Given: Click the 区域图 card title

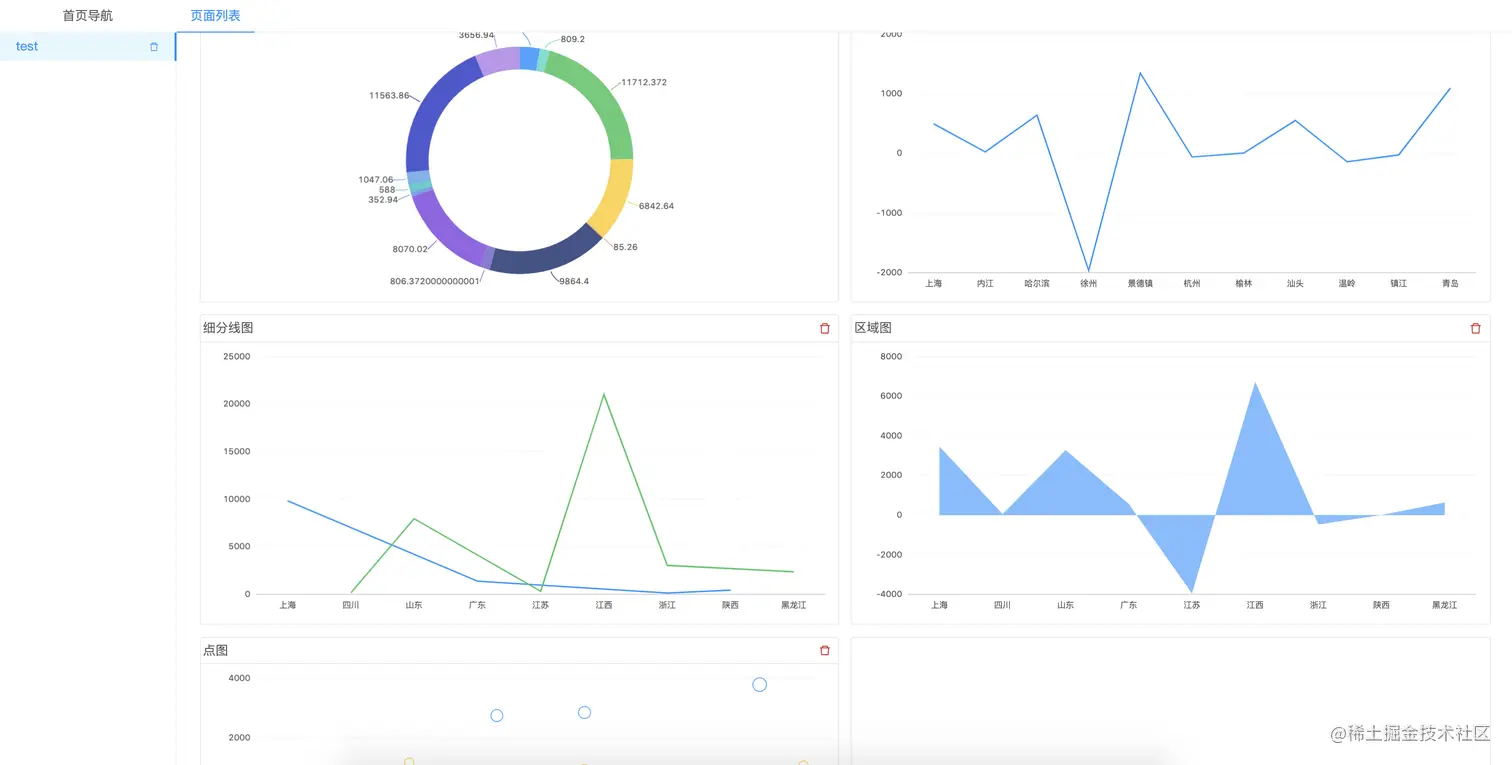Looking at the screenshot, I should (873, 328).
